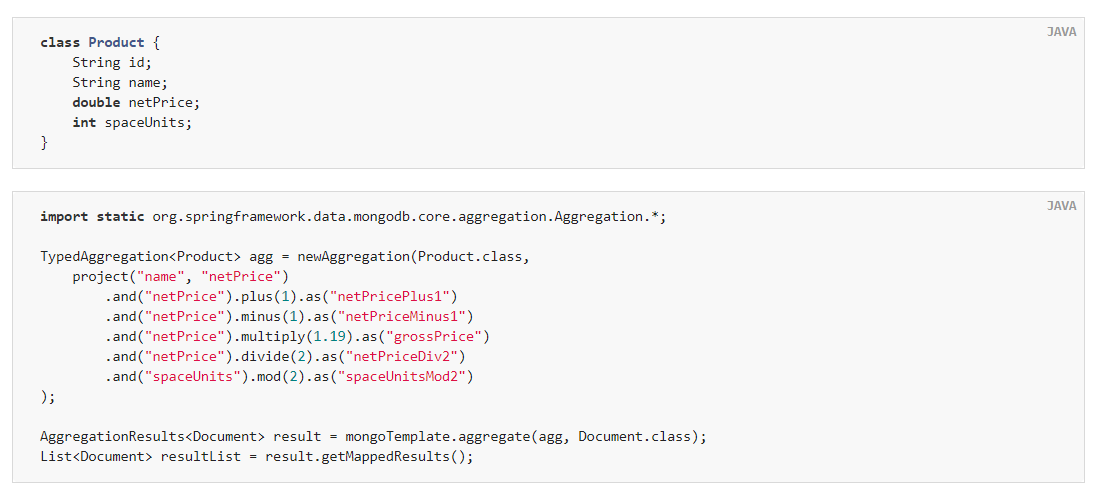The image size is (1097, 498).
Task: Click the AggregationResults<Document> type text
Action: pyautogui.click(x=153, y=436)
